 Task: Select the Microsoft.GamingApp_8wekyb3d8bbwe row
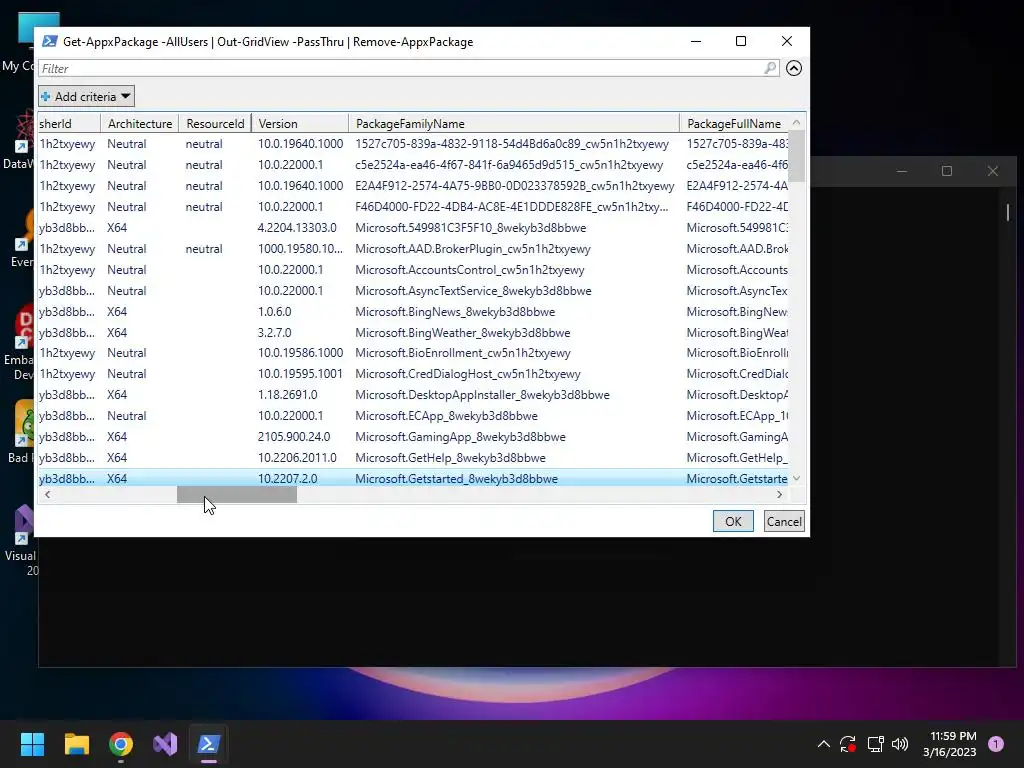(x=413, y=437)
